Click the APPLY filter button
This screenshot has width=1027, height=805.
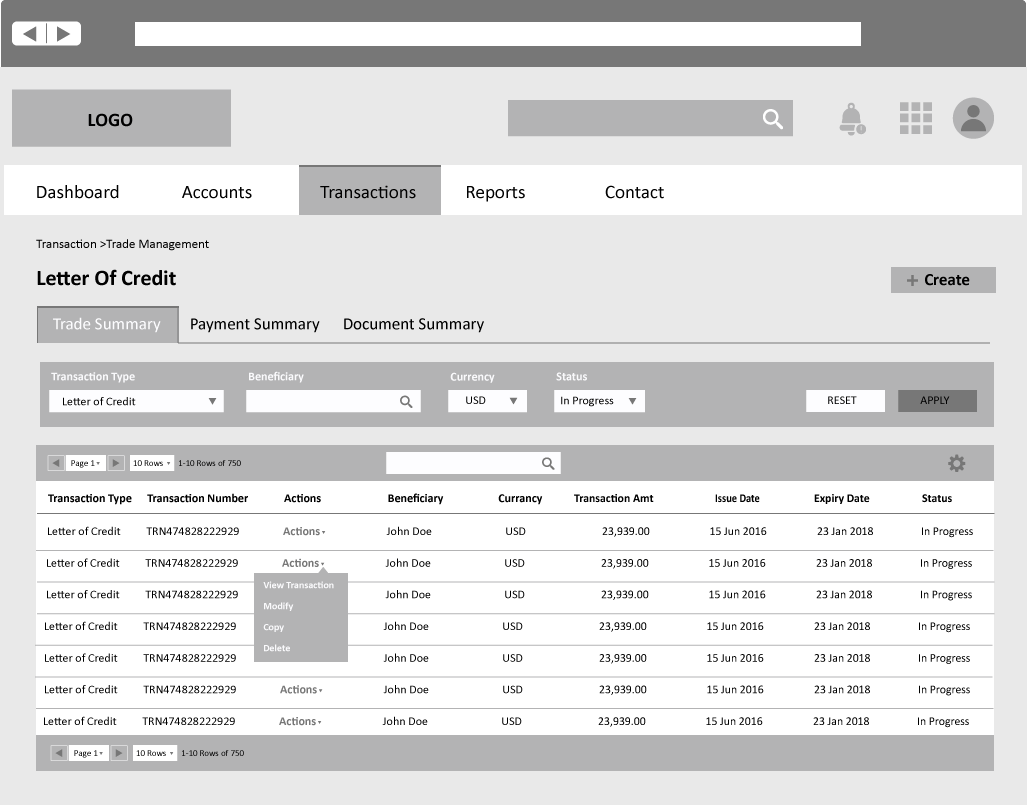(937, 401)
